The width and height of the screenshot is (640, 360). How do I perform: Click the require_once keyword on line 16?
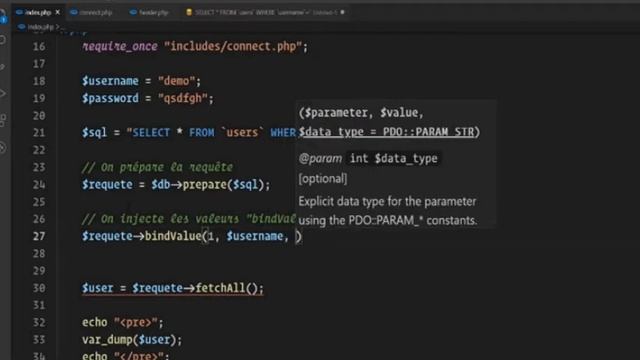[x=120, y=47]
